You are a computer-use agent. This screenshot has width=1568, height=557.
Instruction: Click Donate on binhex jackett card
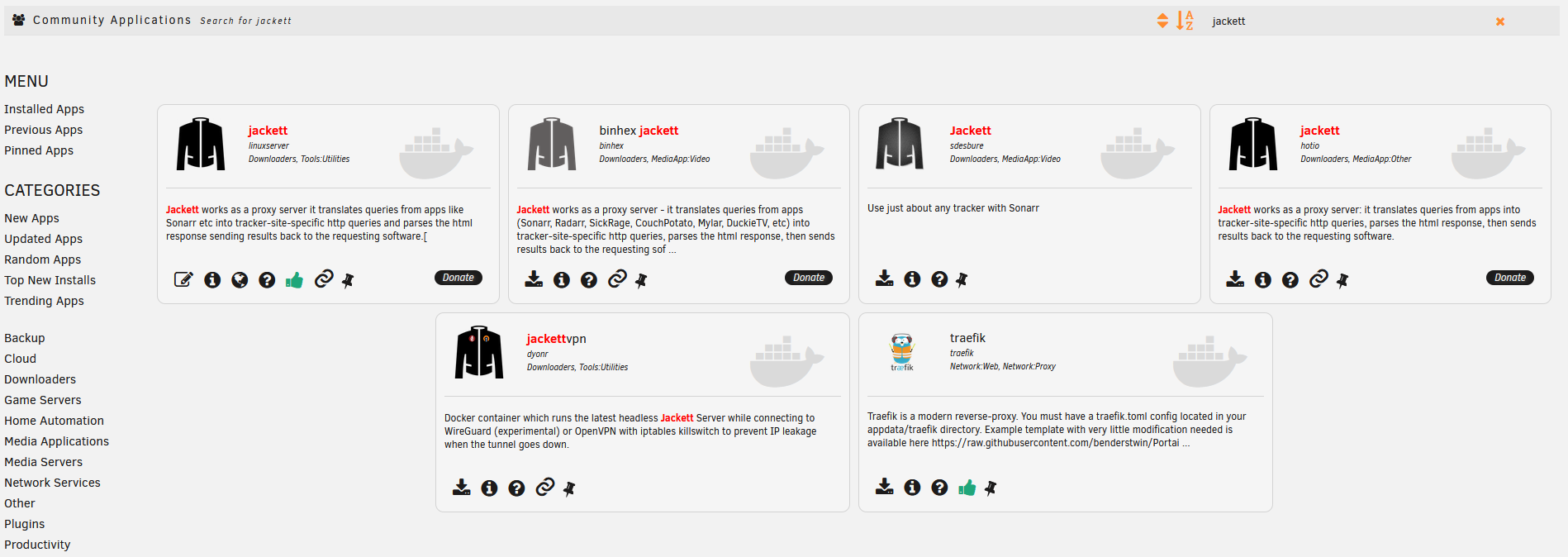point(809,278)
